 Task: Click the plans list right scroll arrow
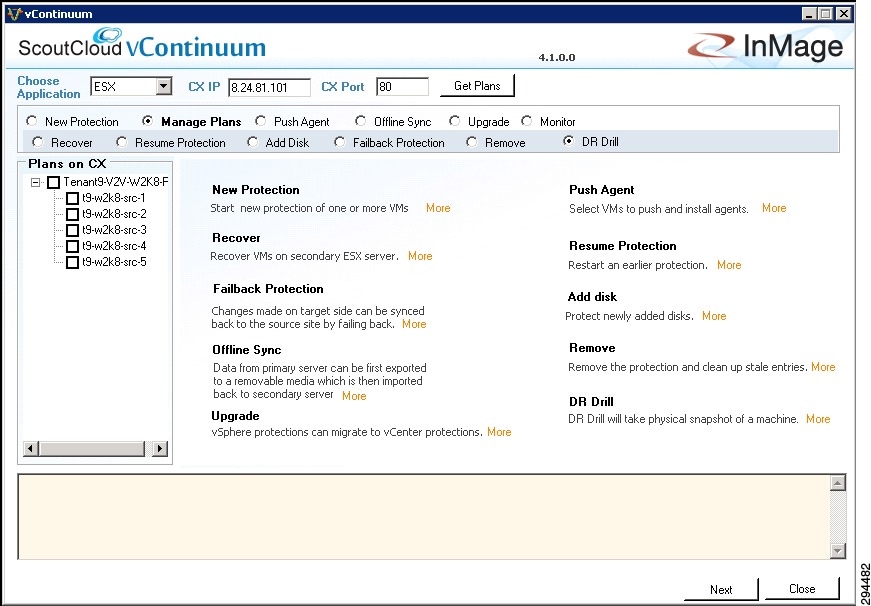pos(160,448)
